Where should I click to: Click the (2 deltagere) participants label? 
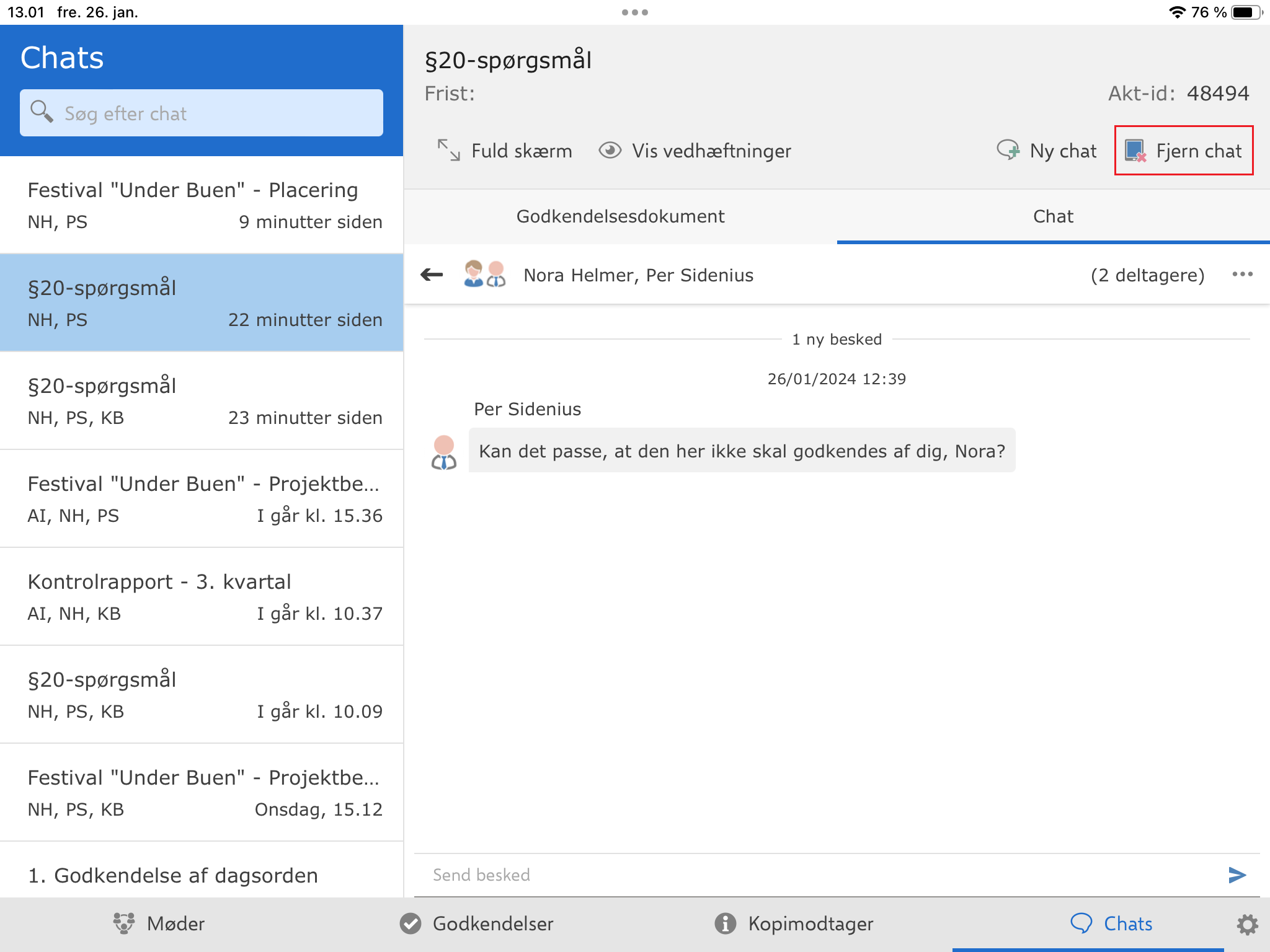pyautogui.click(x=1147, y=275)
